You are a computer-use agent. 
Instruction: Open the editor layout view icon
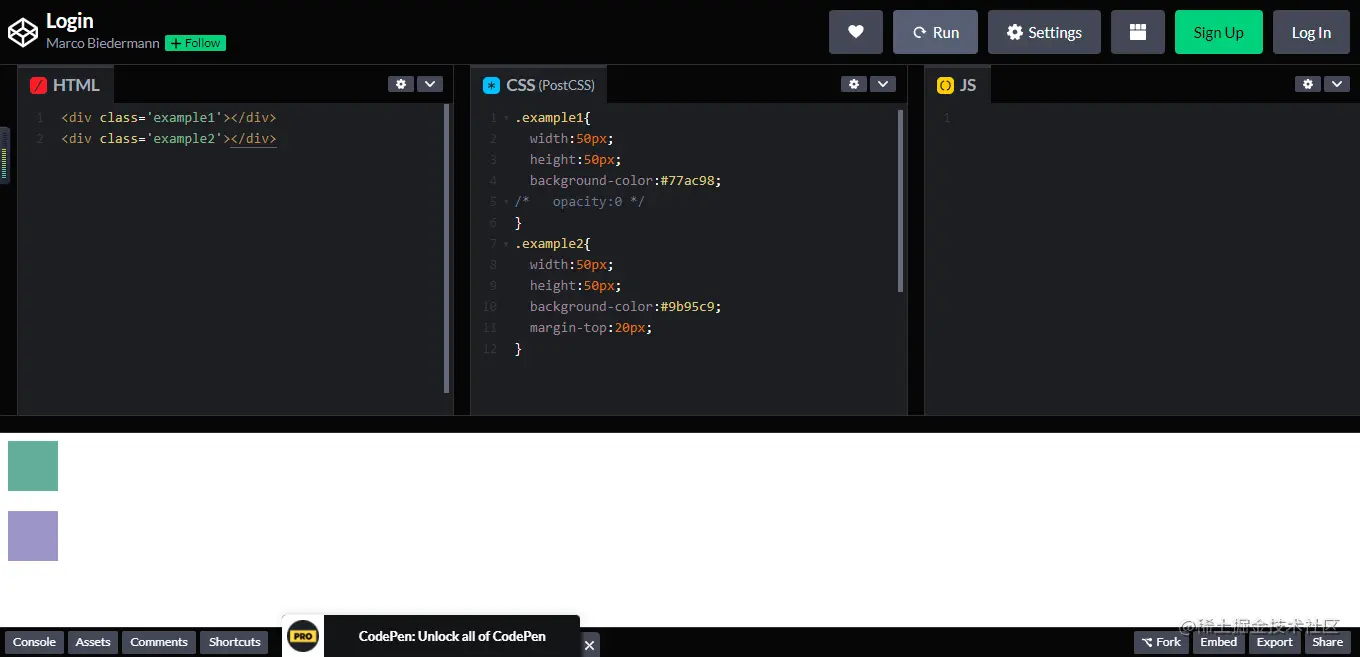click(x=1138, y=32)
